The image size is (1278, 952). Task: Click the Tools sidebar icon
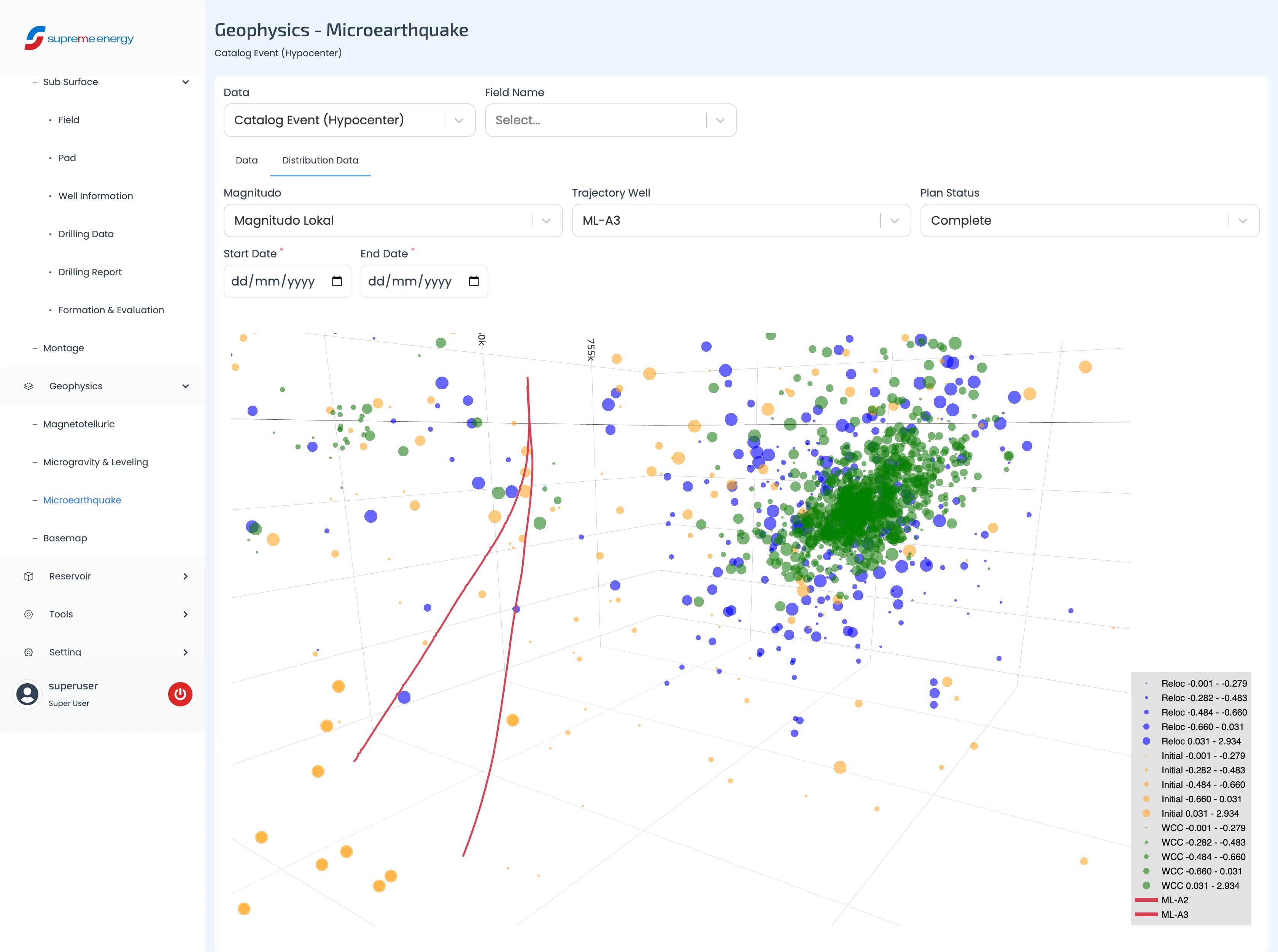pos(28,614)
